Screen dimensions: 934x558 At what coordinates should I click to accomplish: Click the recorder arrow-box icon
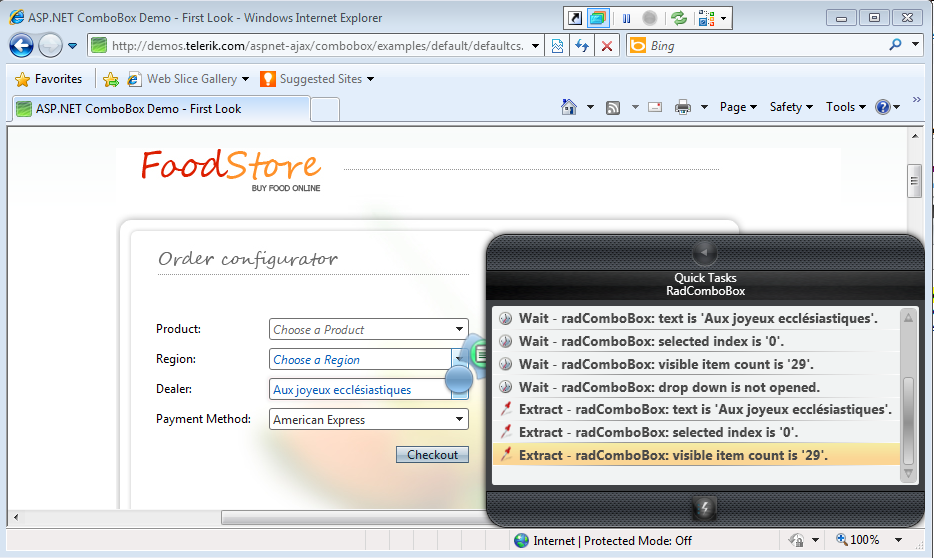[x=575, y=18]
